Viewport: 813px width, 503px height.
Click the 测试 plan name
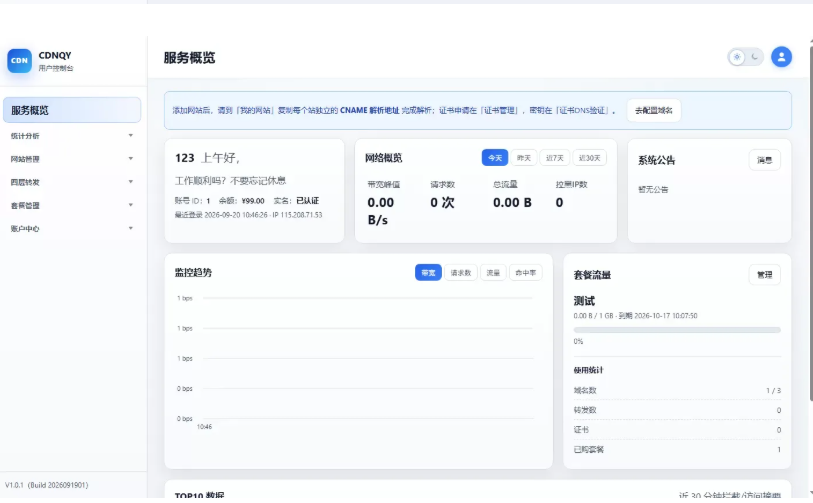584,301
